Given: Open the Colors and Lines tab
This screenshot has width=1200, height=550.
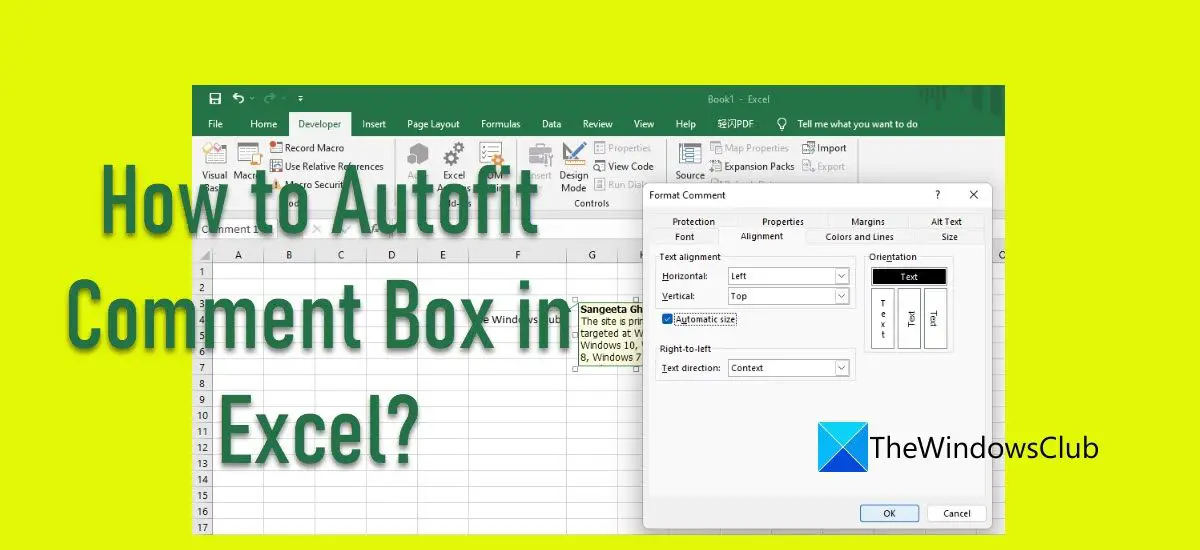Looking at the screenshot, I should [x=859, y=237].
